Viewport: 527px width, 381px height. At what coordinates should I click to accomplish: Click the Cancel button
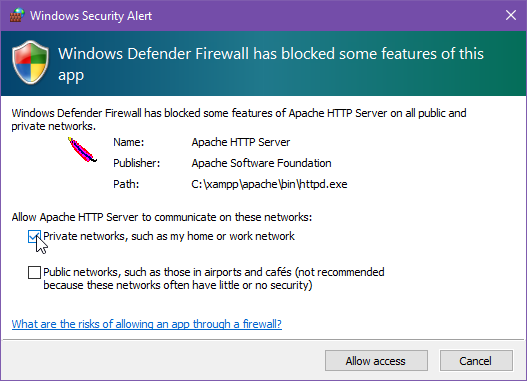pyautogui.click(x=476, y=361)
